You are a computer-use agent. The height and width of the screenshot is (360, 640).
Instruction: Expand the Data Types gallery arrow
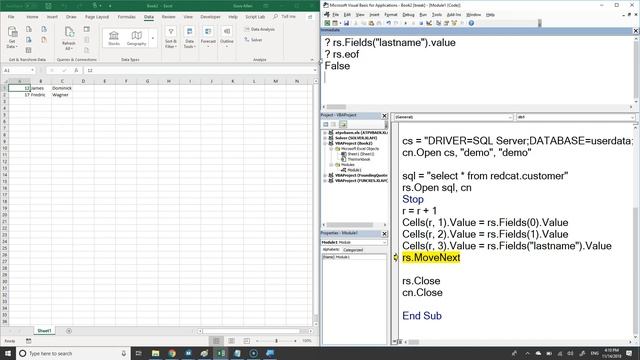click(153, 38)
